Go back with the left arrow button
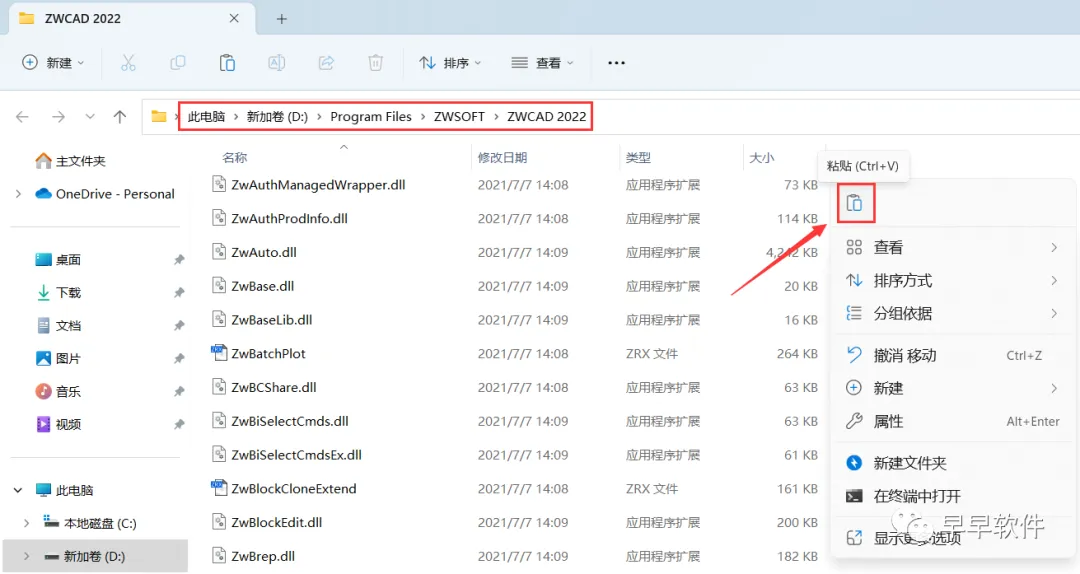1080x574 pixels. pyautogui.click(x=23, y=116)
